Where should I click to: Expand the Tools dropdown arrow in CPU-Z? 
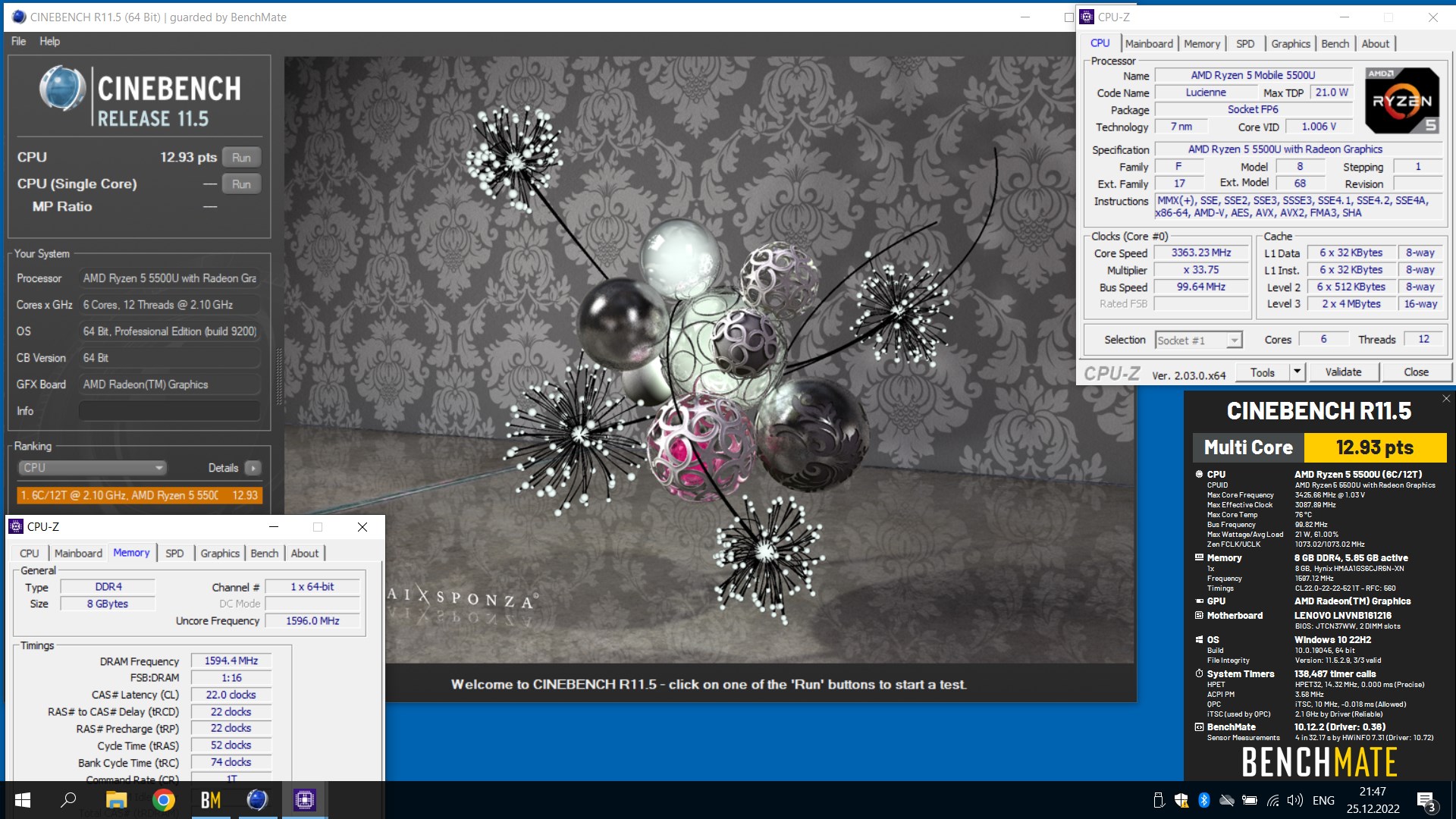[1297, 372]
